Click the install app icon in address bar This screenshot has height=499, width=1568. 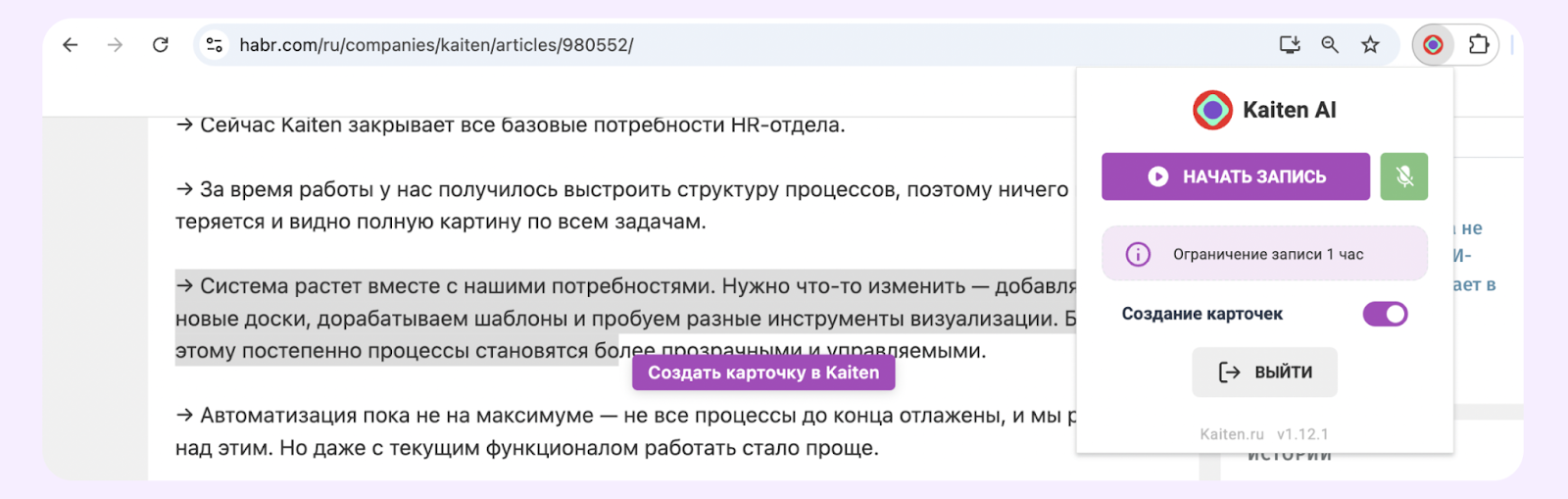1290,45
